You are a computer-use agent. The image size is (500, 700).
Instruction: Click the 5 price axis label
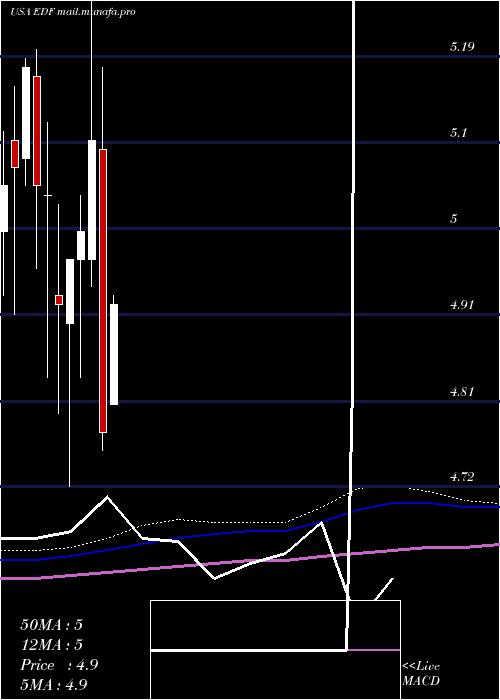point(454,219)
